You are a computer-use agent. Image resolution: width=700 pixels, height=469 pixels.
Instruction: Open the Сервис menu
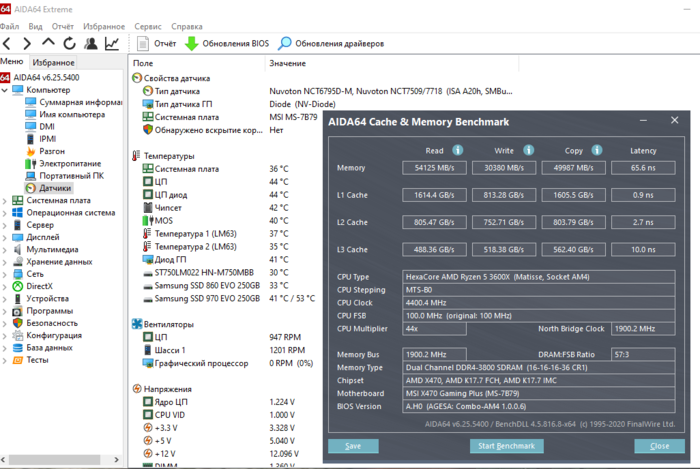pyautogui.click(x=148, y=26)
